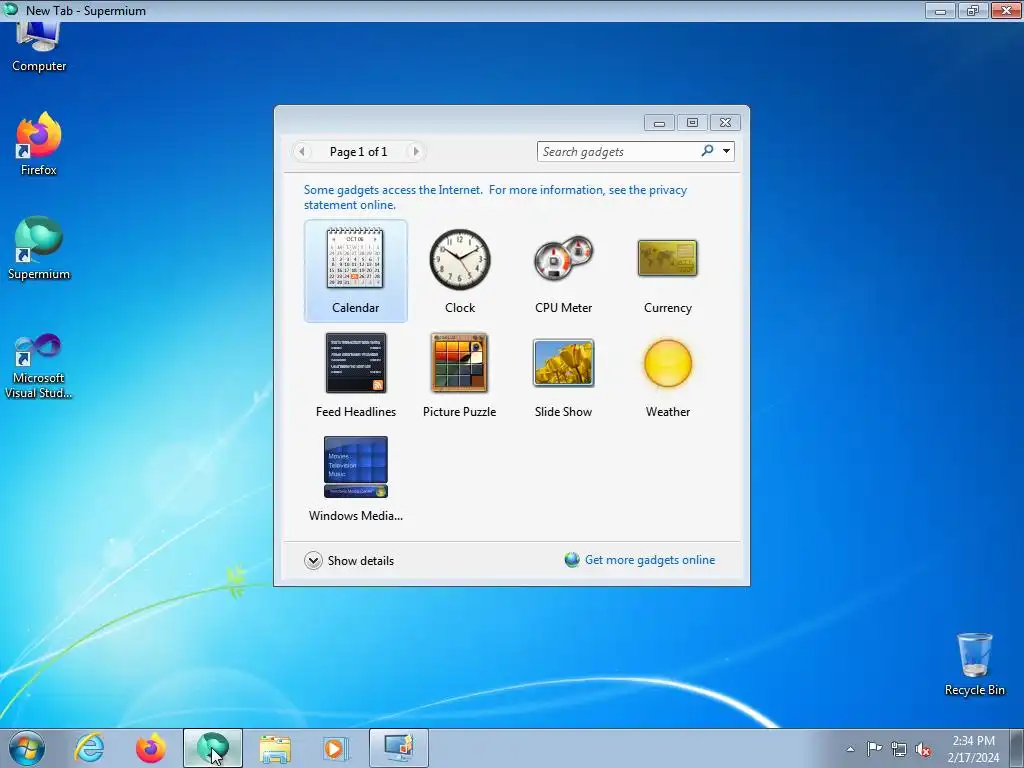This screenshot has height=768, width=1024.
Task: Open Get more gadgets online link
Action: pyautogui.click(x=641, y=560)
